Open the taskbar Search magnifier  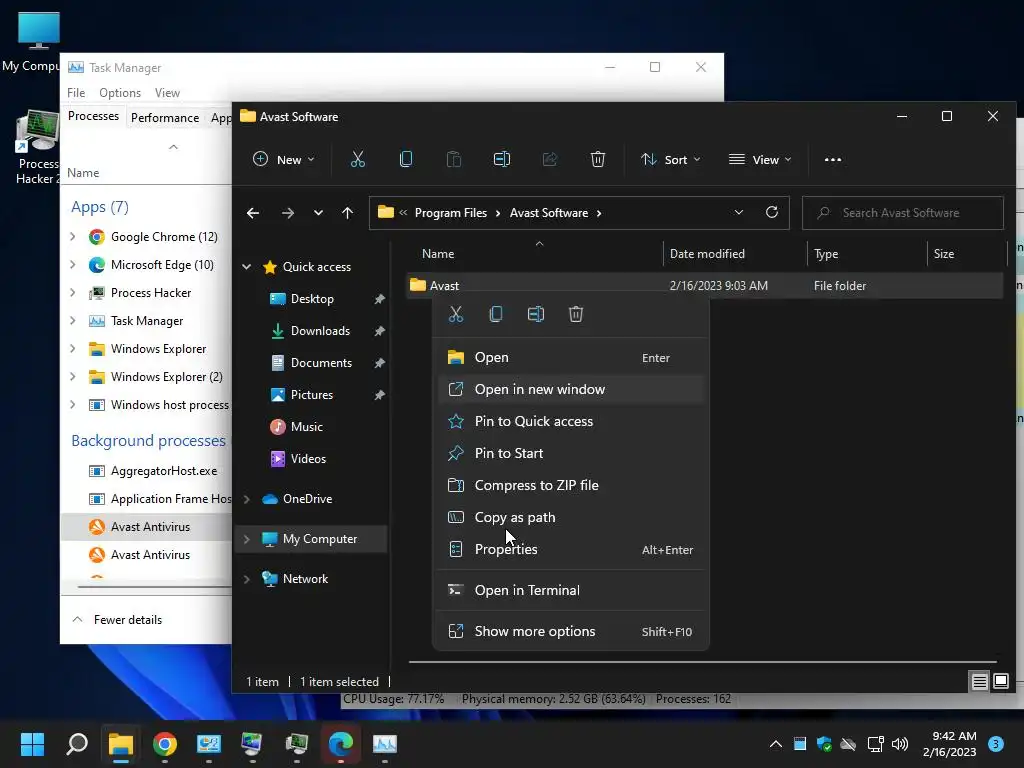77,744
